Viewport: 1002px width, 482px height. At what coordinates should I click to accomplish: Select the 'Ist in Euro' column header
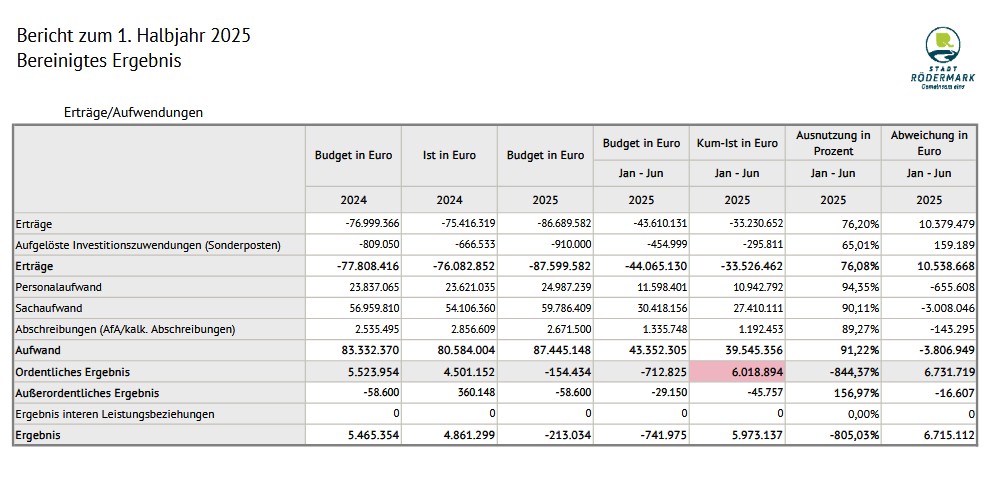click(x=449, y=155)
